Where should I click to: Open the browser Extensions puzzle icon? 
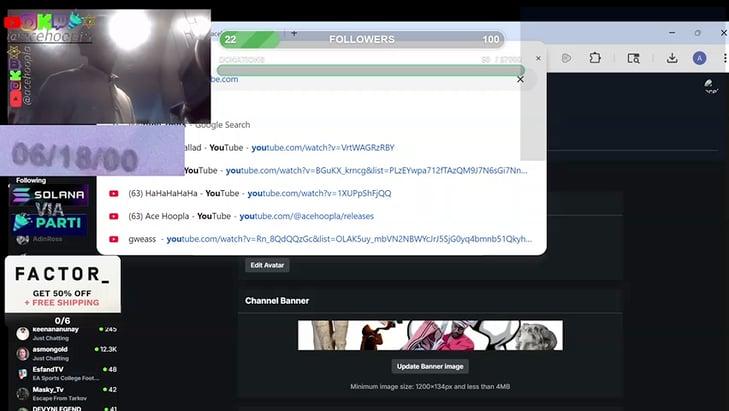(595, 58)
